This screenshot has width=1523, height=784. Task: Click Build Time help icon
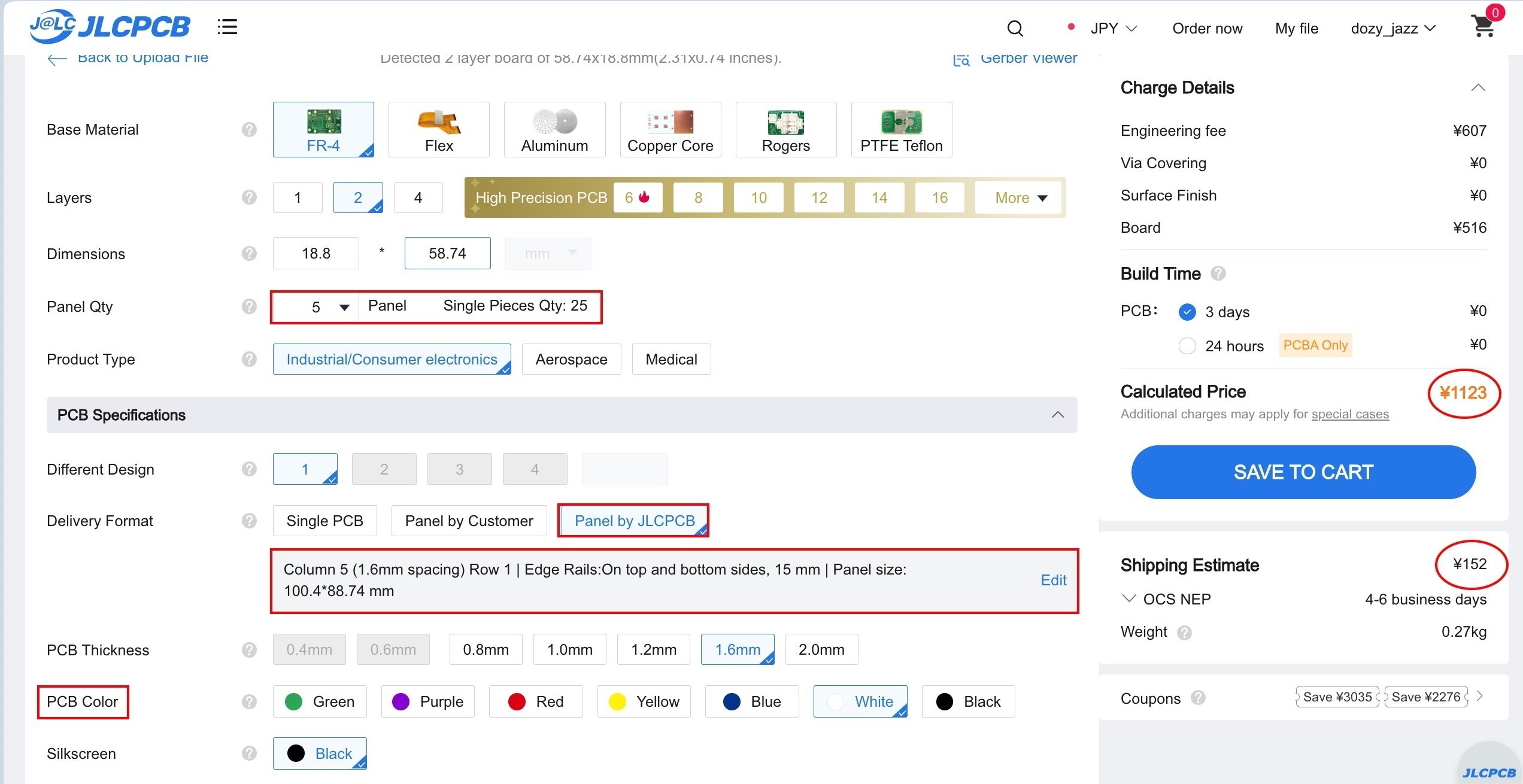(1218, 274)
